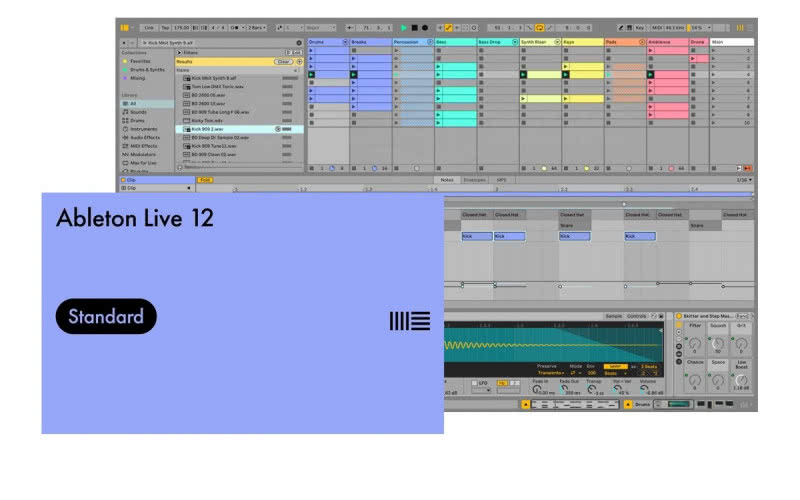Select the Modulators library category

pos(143,154)
